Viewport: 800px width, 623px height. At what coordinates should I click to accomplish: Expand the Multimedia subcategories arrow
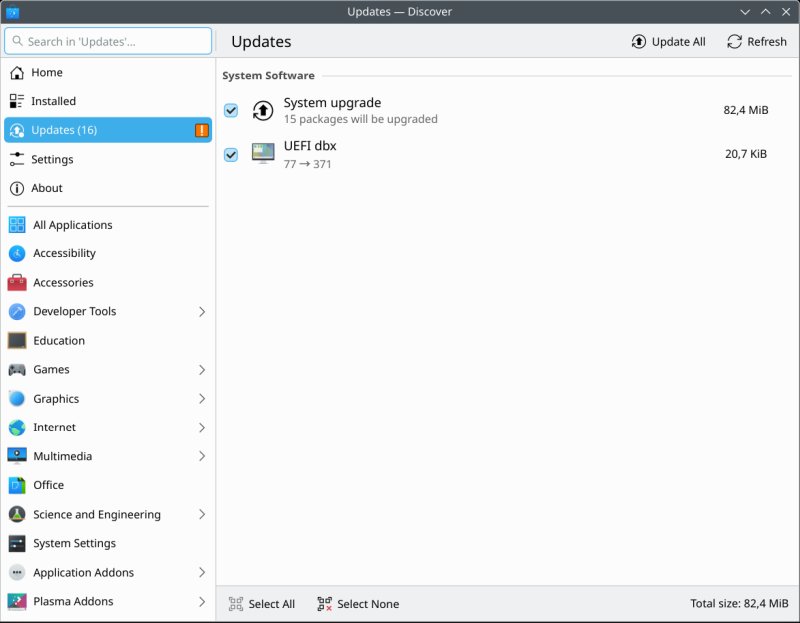click(201, 456)
